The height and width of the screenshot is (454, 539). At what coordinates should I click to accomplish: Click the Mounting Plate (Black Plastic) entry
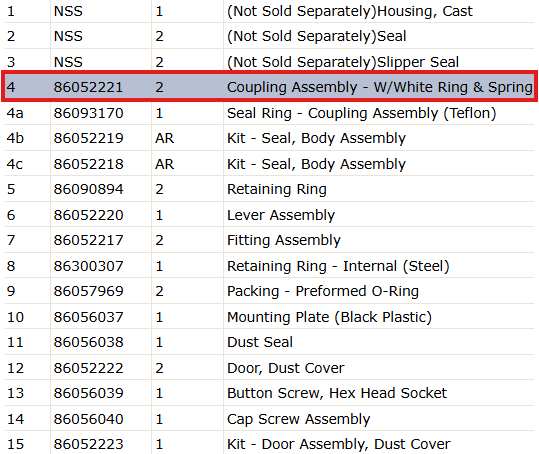329,317
